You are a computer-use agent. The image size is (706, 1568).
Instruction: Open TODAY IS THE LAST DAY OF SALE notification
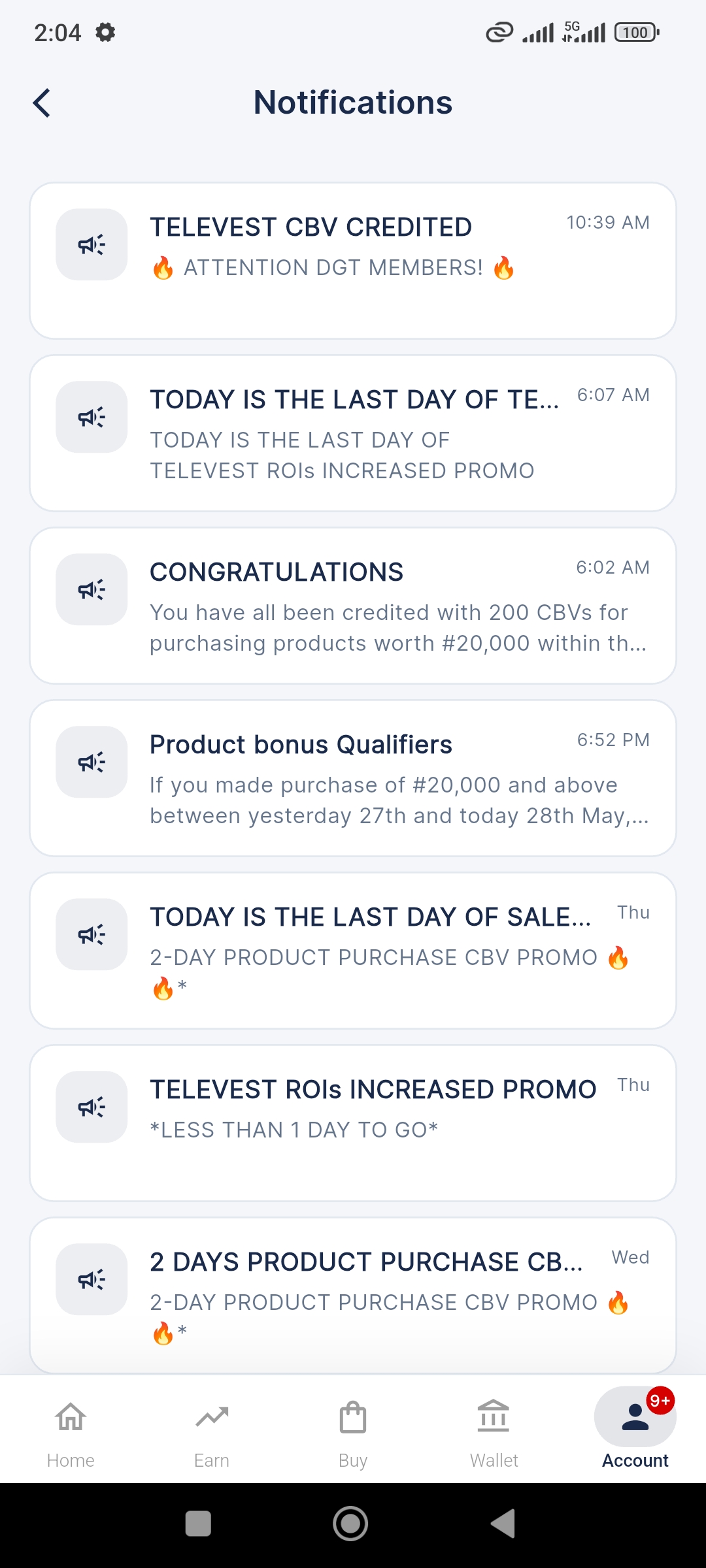(353, 951)
